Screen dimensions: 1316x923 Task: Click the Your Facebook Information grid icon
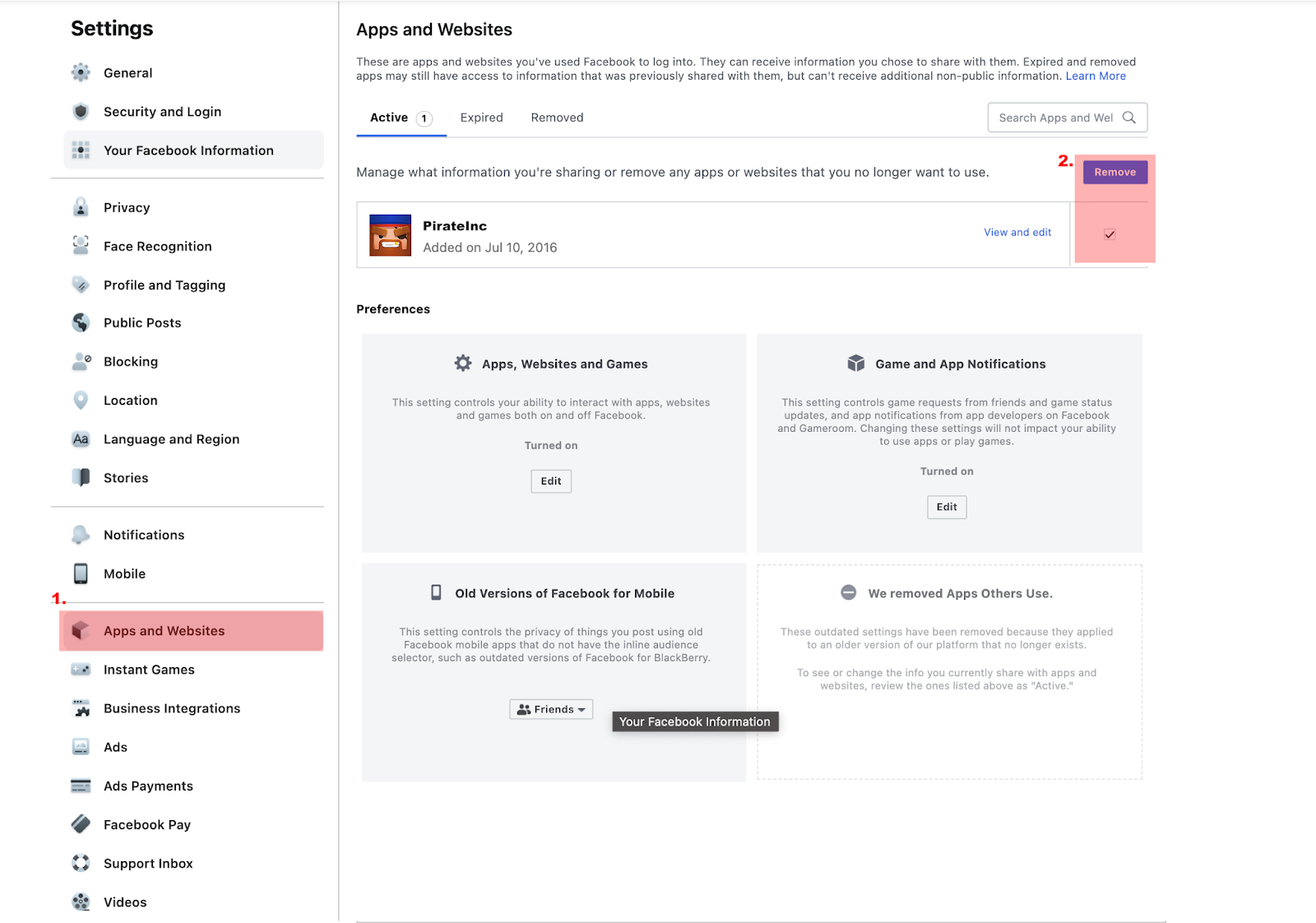(81, 150)
